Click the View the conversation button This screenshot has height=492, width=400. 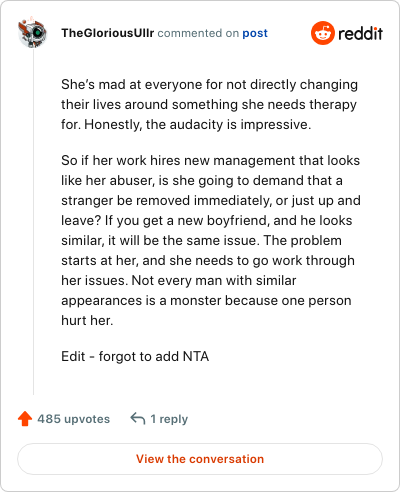pos(200,459)
